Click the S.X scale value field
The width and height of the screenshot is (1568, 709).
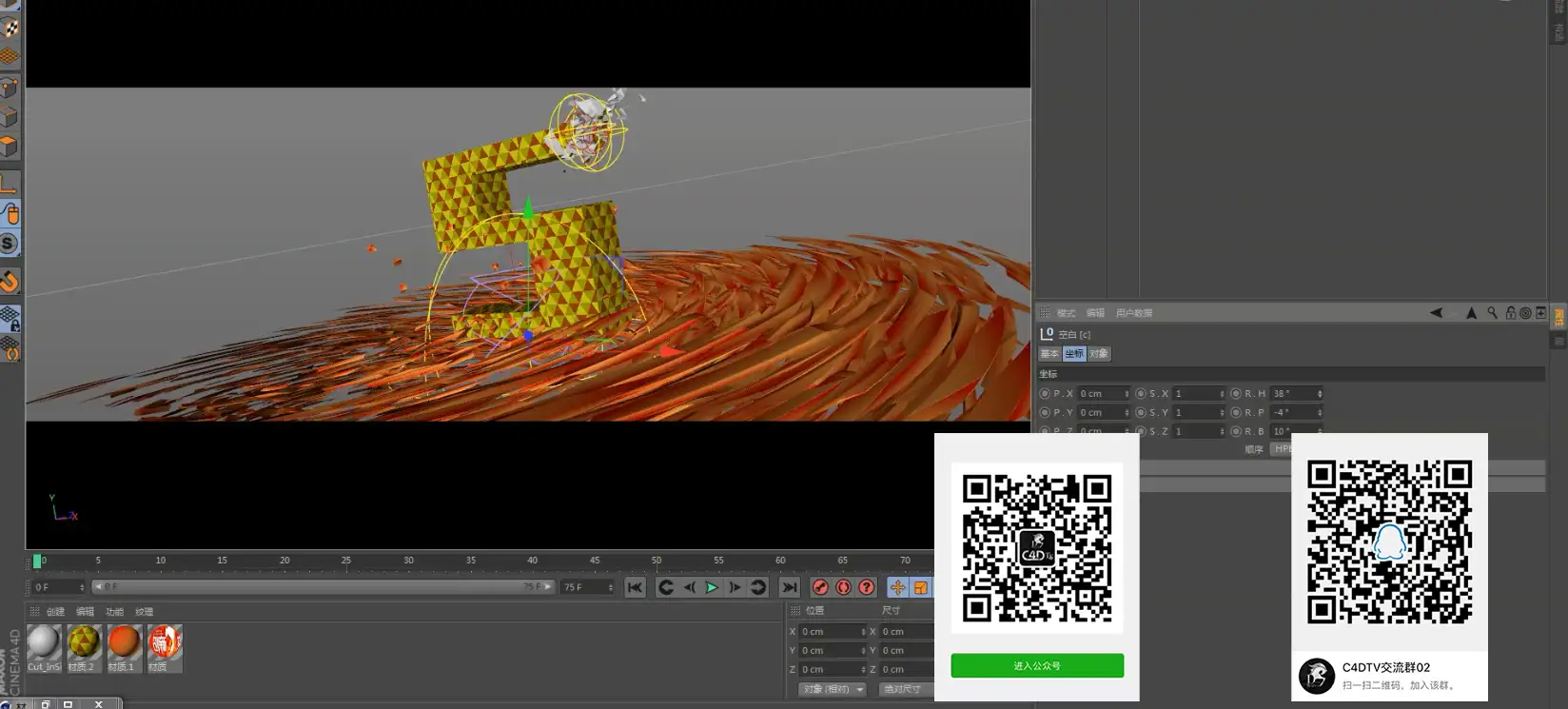pos(1199,393)
